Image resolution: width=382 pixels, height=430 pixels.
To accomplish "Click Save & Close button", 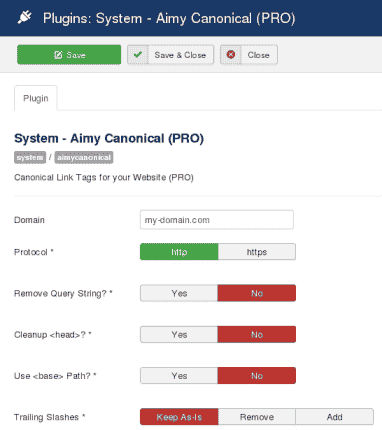I will (170, 55).
